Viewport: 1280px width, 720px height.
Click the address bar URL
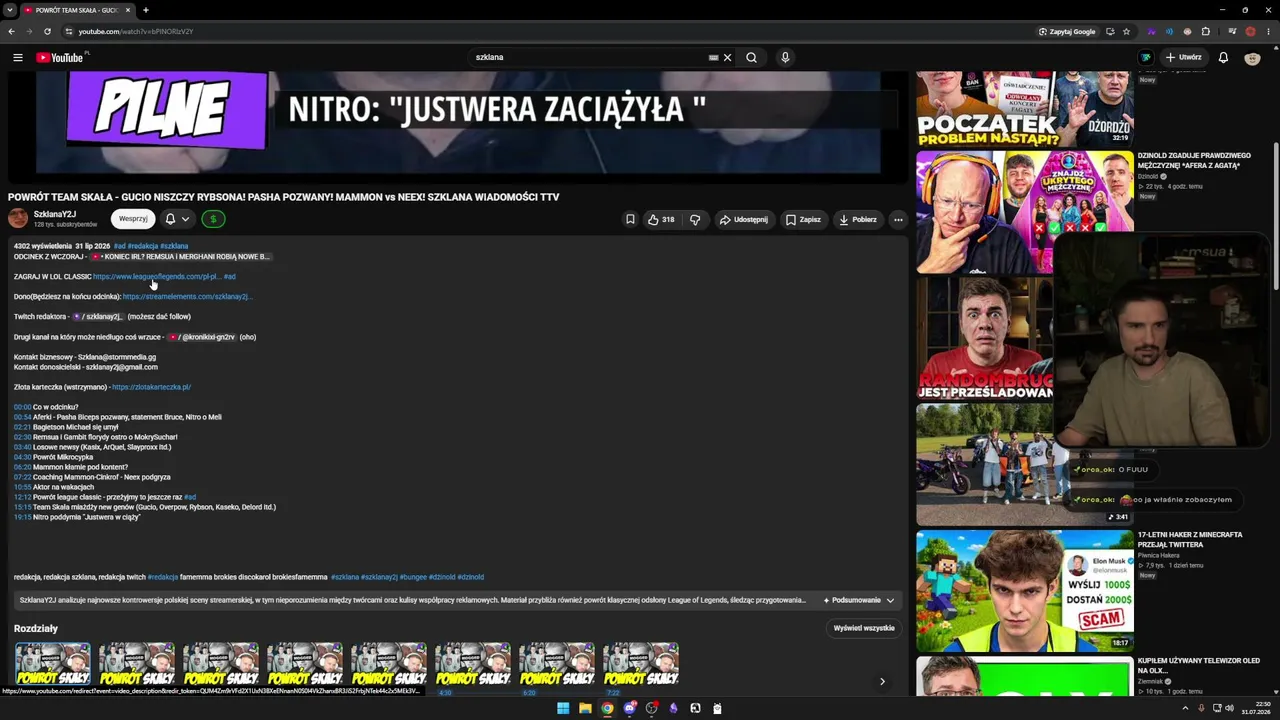point(136,32)
